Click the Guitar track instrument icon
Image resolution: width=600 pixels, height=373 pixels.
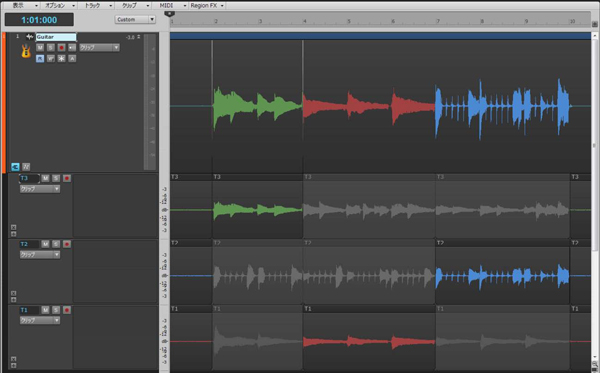26,51
